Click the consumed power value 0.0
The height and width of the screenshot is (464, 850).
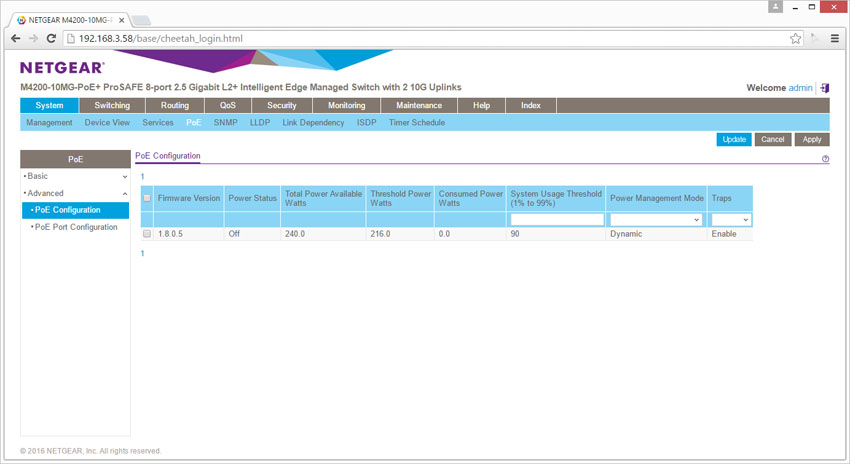(445, 234)
